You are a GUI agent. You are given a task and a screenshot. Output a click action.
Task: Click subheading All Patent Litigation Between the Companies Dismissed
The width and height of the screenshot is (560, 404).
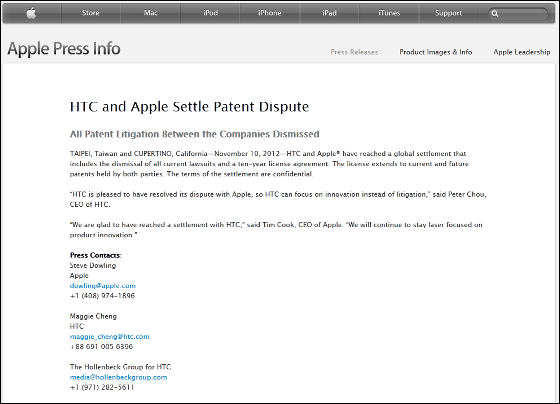pos(194,134)
